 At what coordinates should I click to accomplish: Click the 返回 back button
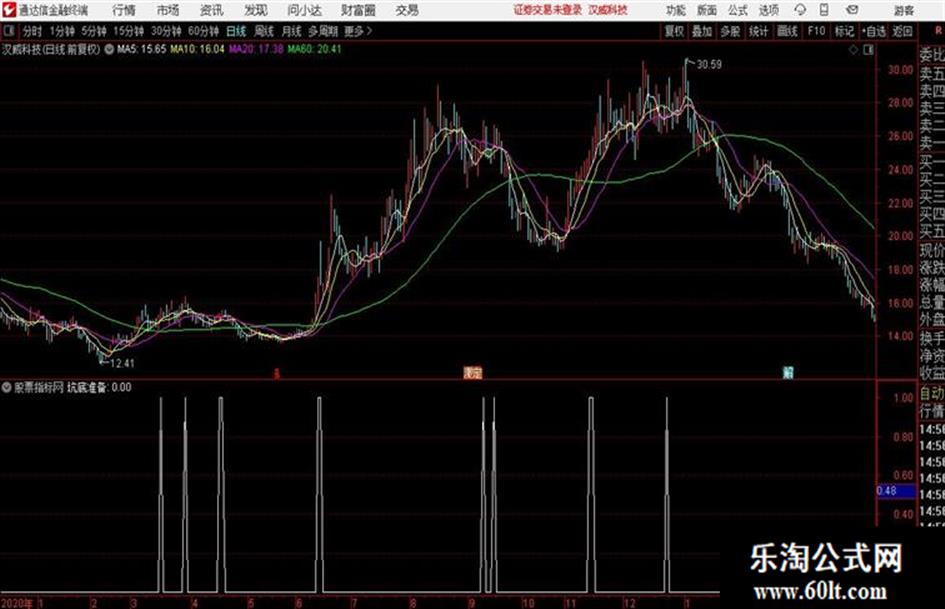[902, 31]
